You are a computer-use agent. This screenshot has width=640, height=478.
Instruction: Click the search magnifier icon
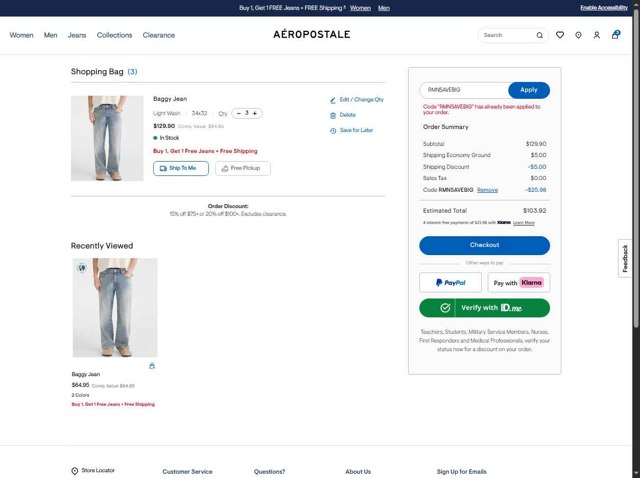540,36
